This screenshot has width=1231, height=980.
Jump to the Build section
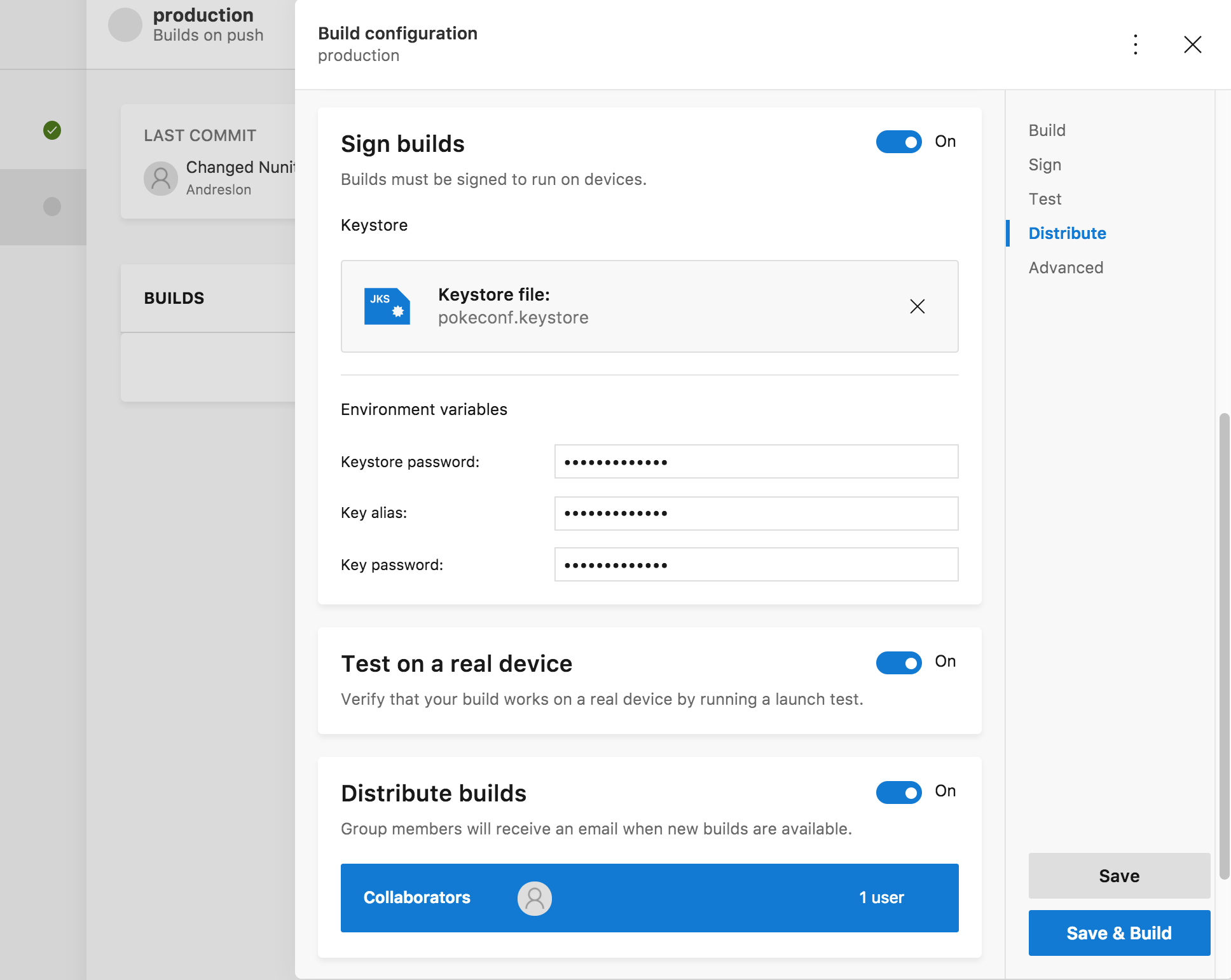point(1047,130)
